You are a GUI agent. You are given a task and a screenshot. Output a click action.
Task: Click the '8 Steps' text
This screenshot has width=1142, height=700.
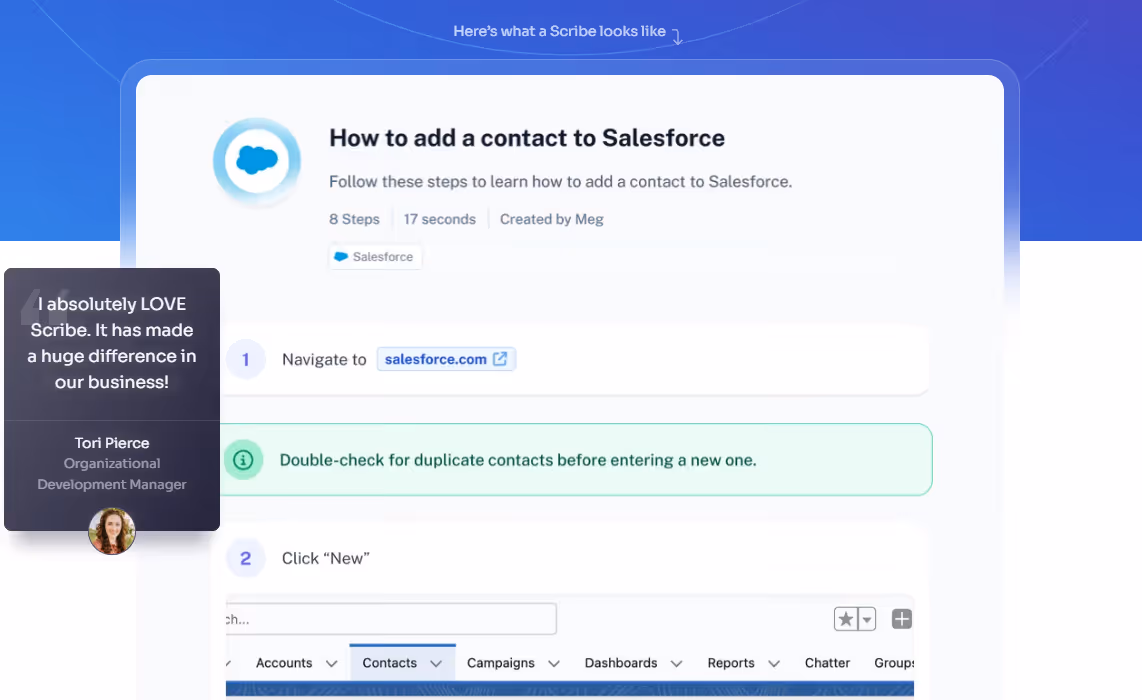coord(354,219)
